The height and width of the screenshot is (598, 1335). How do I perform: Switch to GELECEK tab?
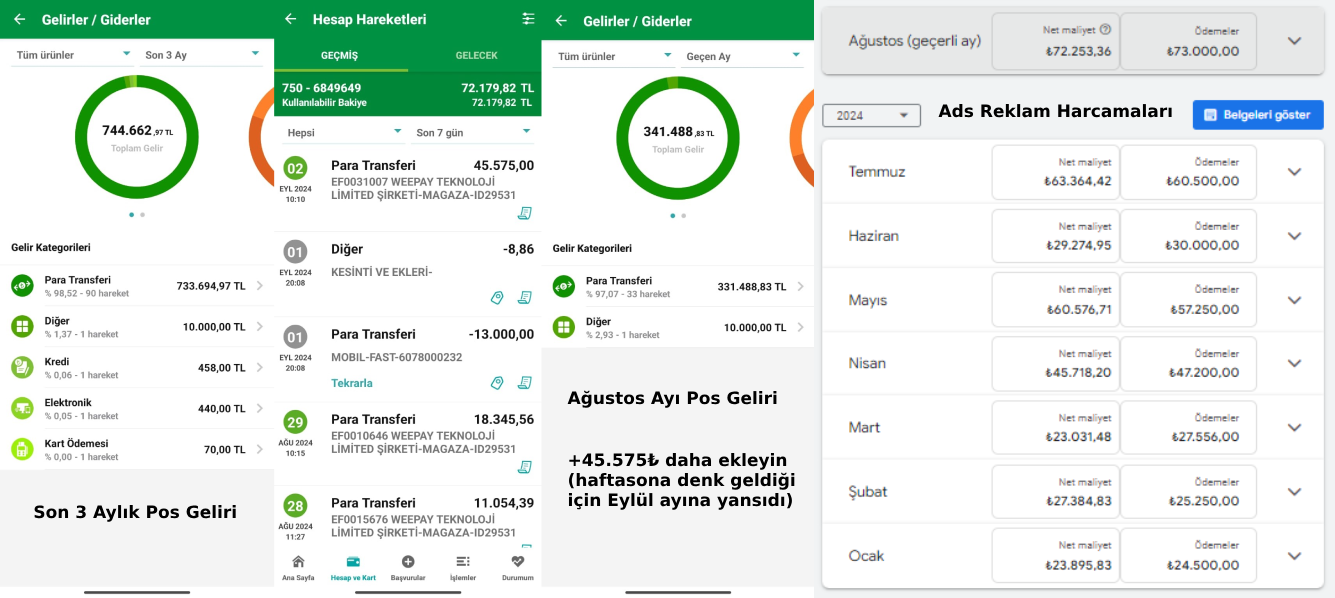pos(476,55)
